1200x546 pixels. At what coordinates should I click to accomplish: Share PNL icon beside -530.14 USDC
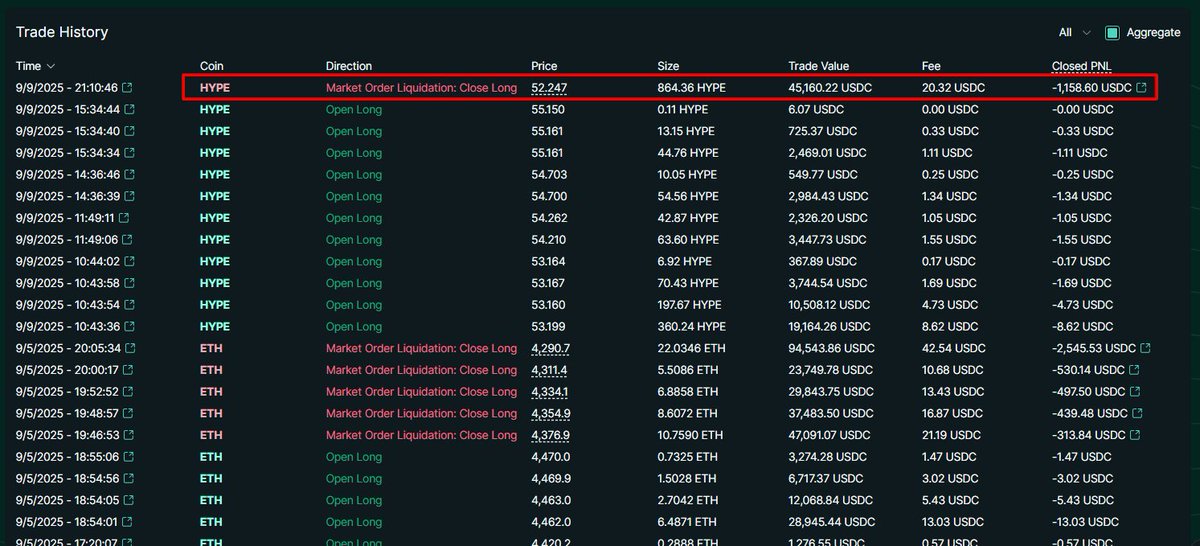[1134, 370]
